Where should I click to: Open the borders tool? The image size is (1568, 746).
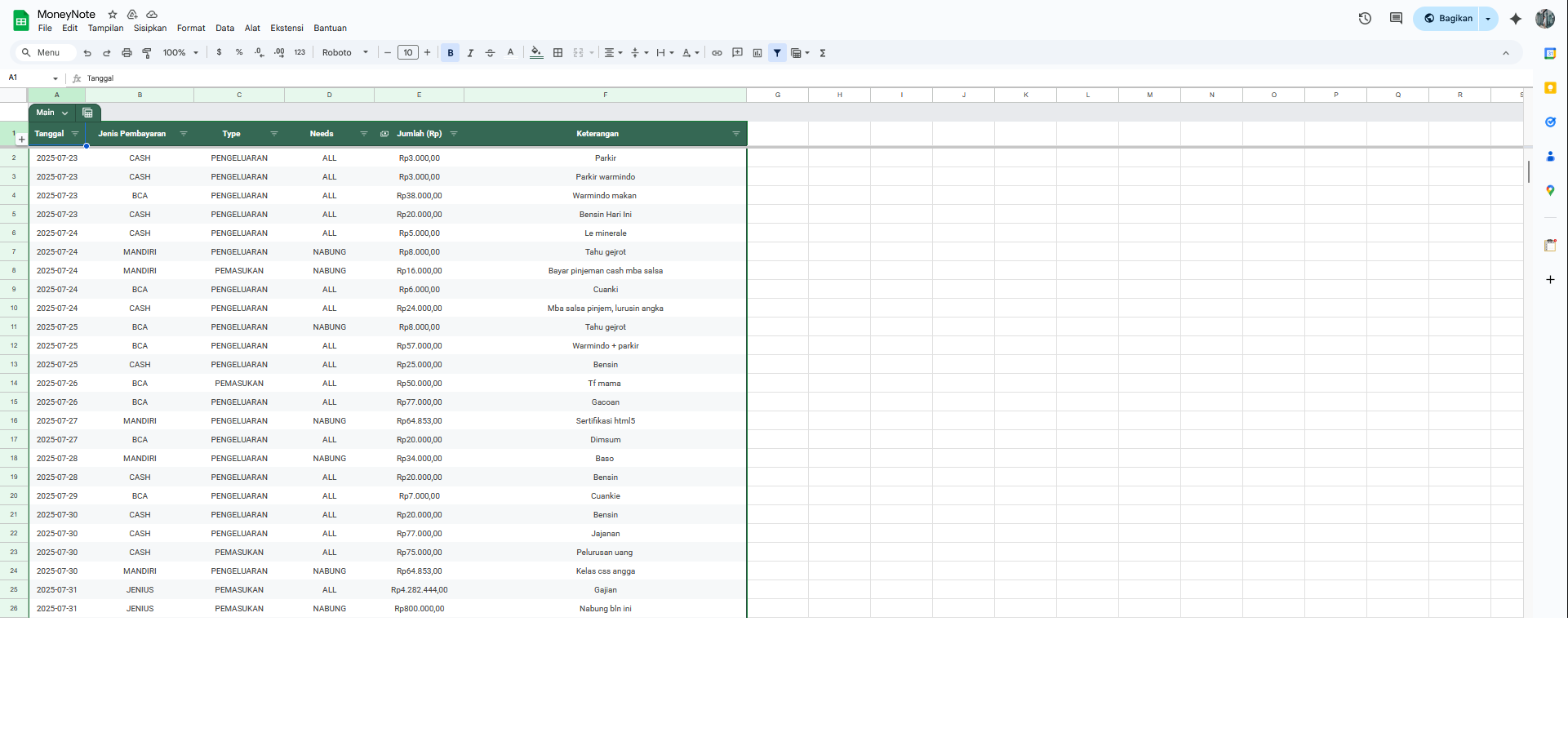pos(558,53)
